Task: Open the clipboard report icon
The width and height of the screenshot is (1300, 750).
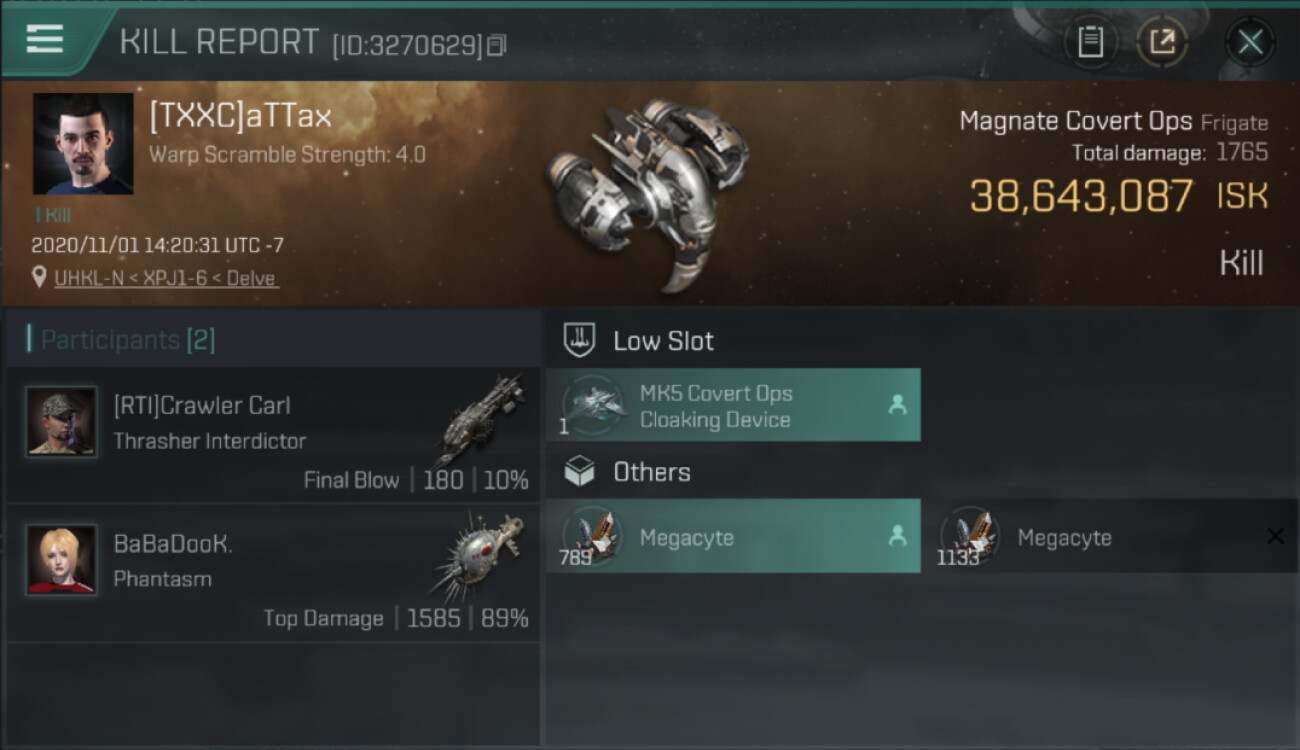Action: (x=1090, y=42)
